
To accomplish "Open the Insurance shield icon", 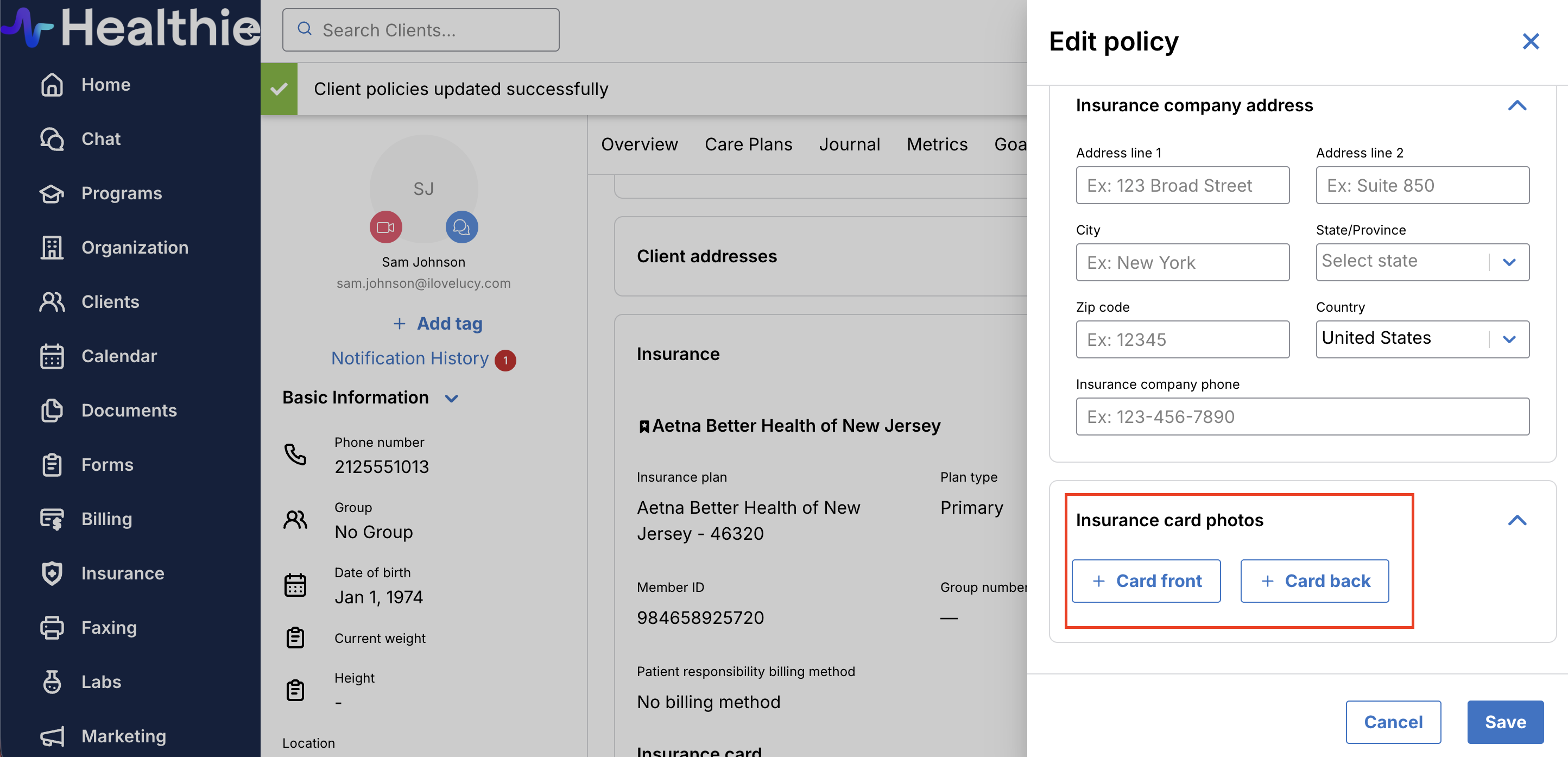I will 52,573.
